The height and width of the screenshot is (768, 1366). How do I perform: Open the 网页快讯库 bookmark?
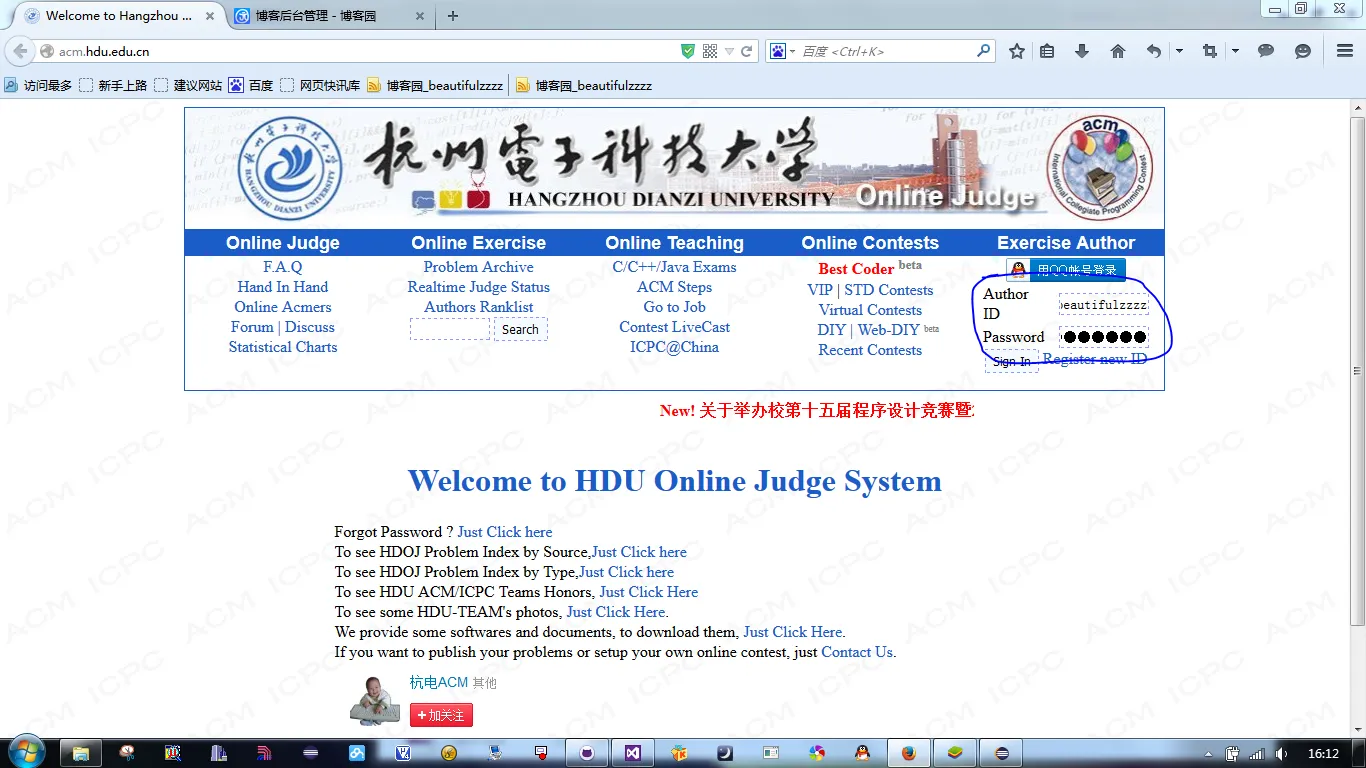(321, 86)
